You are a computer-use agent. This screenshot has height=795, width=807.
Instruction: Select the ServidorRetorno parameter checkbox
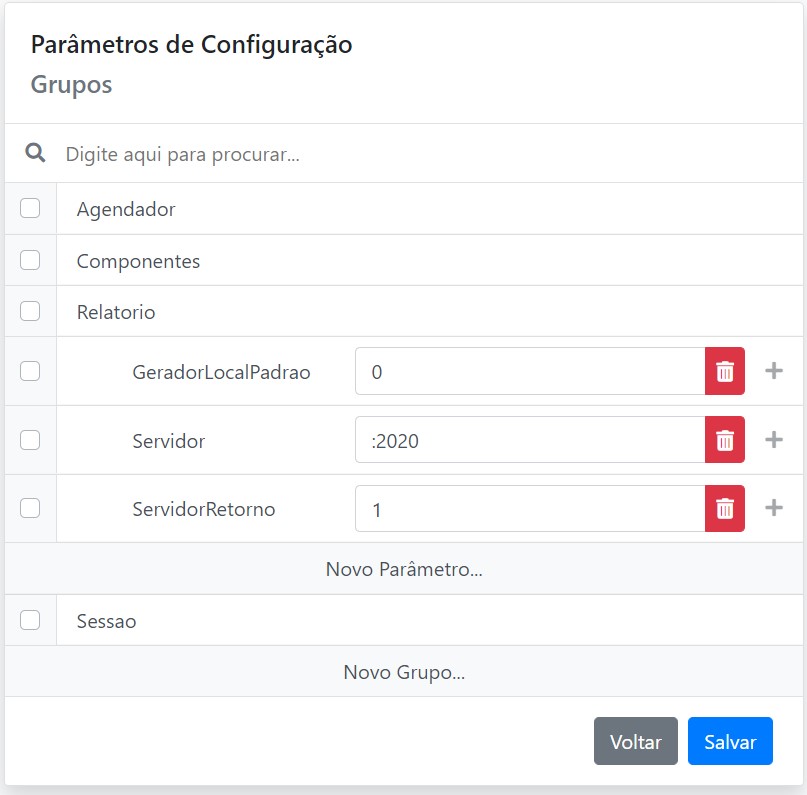point(30,508)
